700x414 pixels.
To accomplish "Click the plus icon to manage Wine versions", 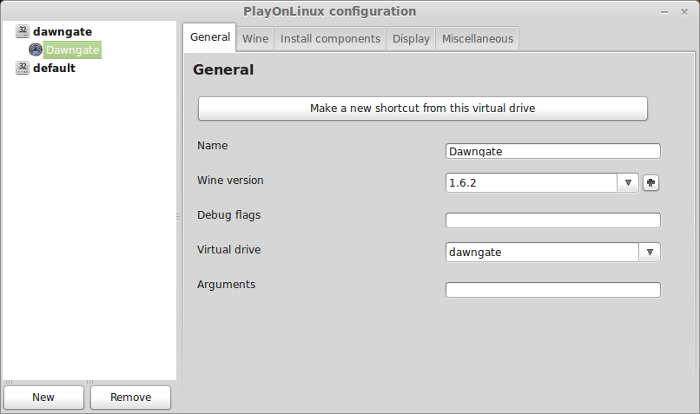I will (651, 183).
